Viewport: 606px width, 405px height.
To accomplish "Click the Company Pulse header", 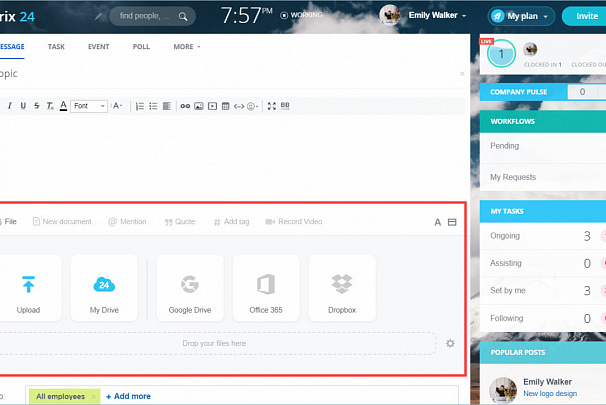I will 519,92.
